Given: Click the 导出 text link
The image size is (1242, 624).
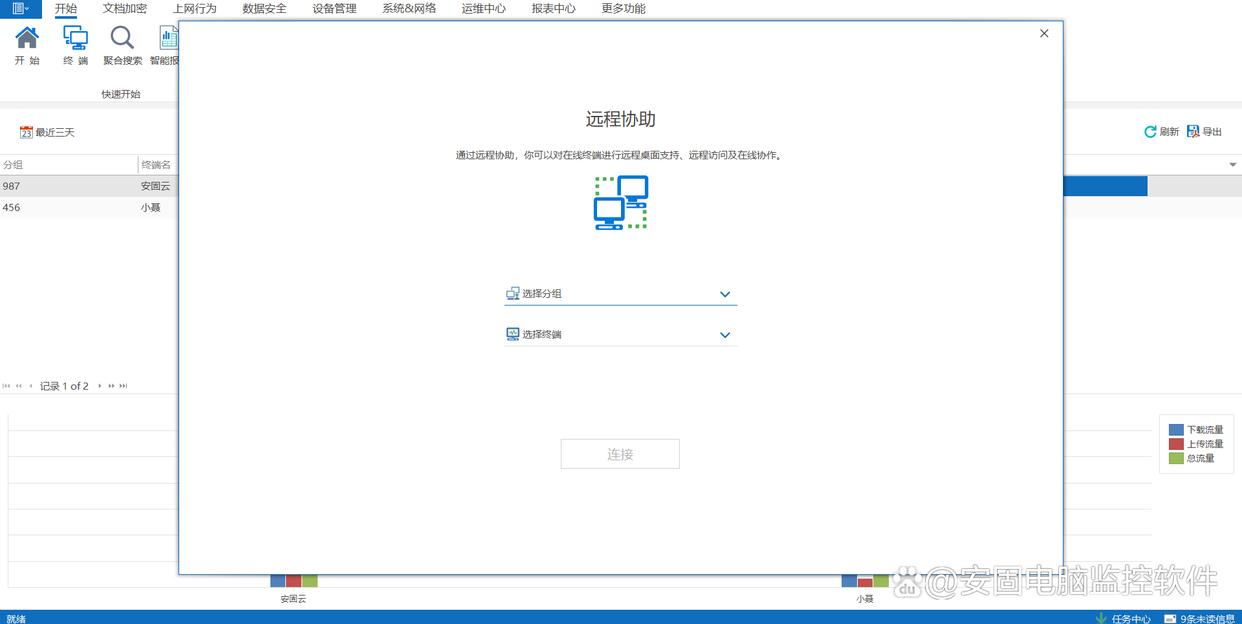Looking at the screenshot, I should [1212, 132].
